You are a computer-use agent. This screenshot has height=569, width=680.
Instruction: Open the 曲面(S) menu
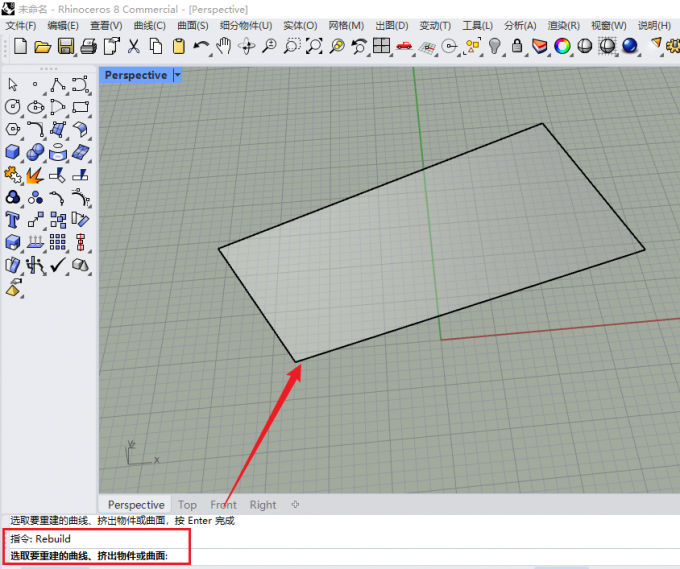tap(193, 26)
